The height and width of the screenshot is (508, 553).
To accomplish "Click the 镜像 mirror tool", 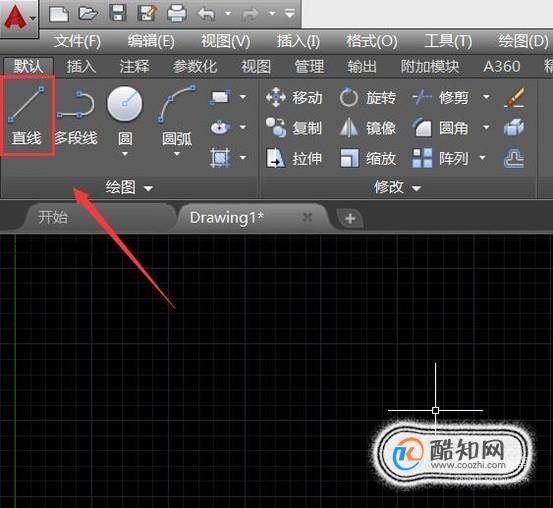I will click(x=368, y=128).
